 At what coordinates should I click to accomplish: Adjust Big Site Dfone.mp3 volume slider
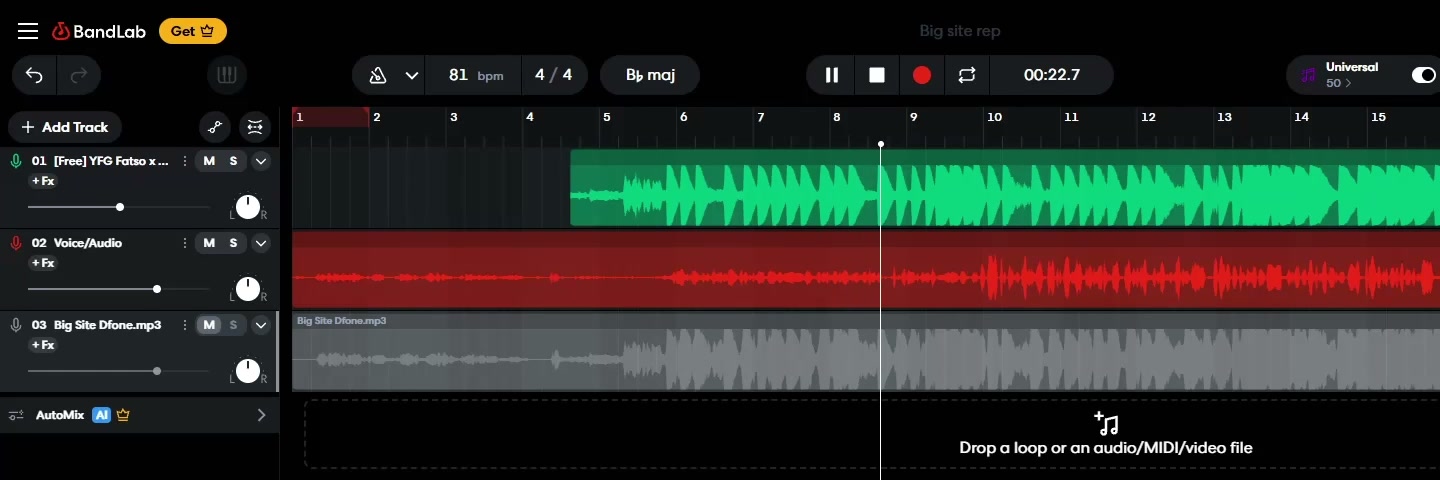click(119, 371)
